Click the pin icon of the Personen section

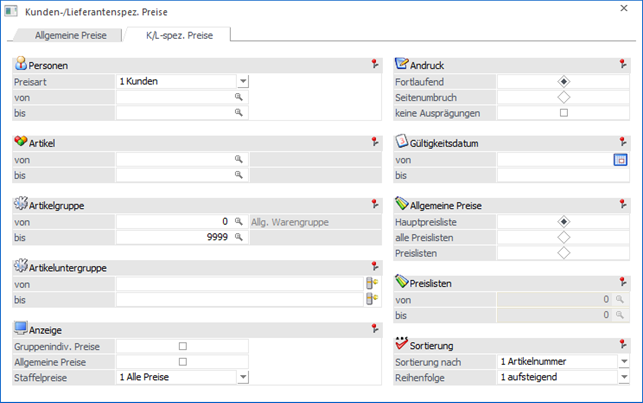(x=372, y=64)
